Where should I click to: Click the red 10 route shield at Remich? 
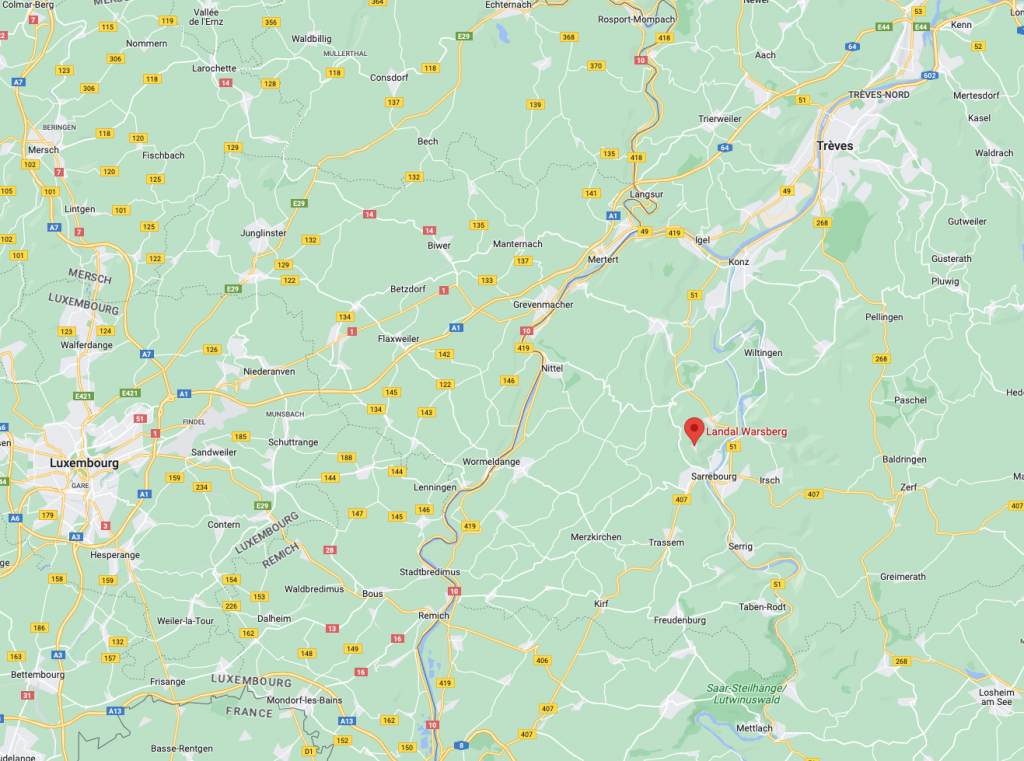point(454,591)
